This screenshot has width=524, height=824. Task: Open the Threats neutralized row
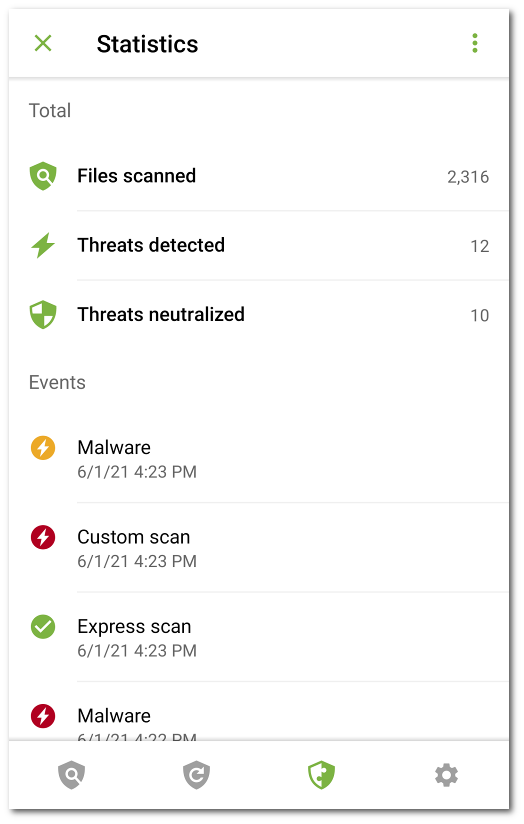click(x=259, y=315)
